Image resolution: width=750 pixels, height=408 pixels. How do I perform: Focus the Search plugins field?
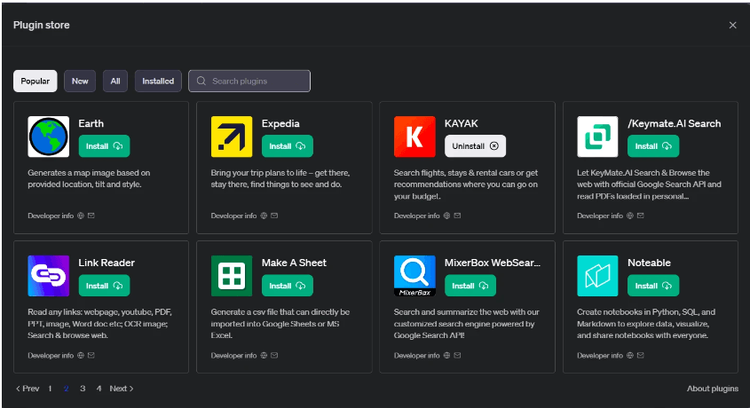[249, 81]
